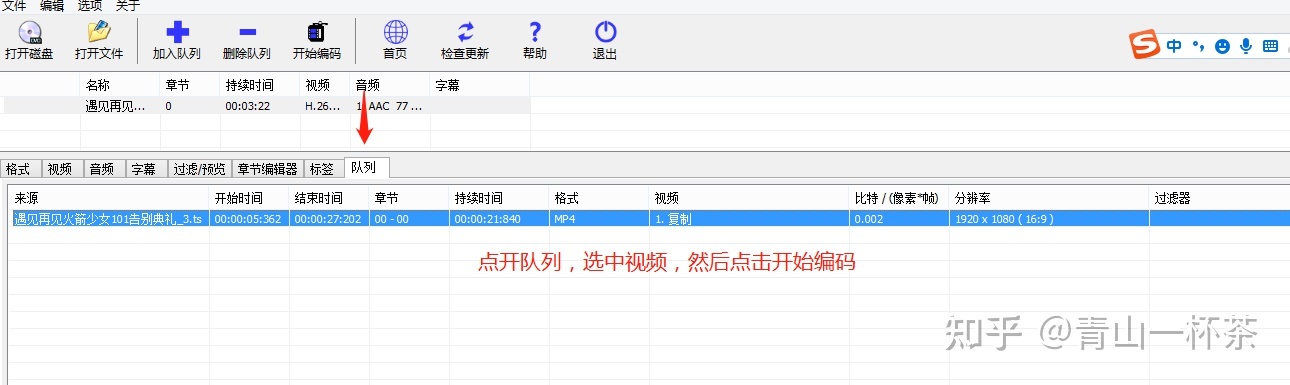Open Sogou emoji smiley icon

pos(1222,46)
